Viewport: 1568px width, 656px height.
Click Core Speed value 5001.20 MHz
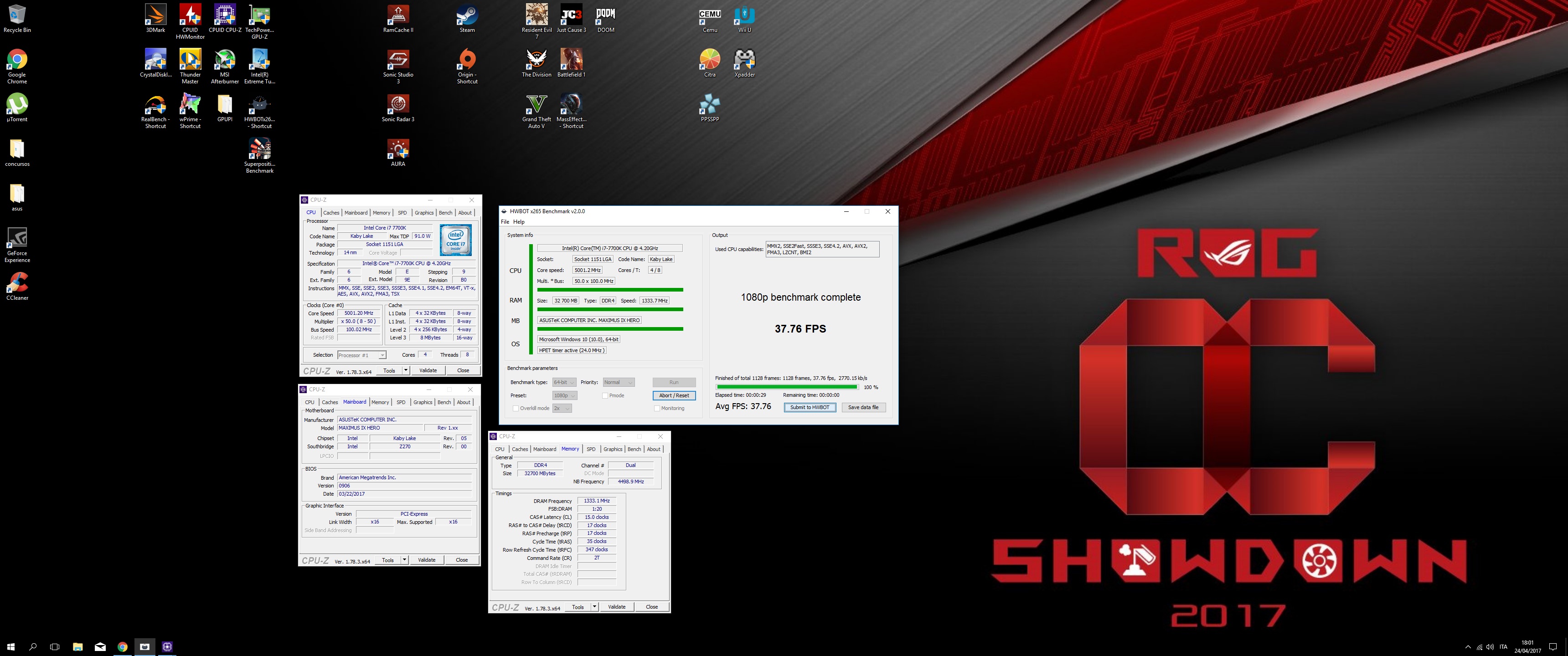coord(359,313)
